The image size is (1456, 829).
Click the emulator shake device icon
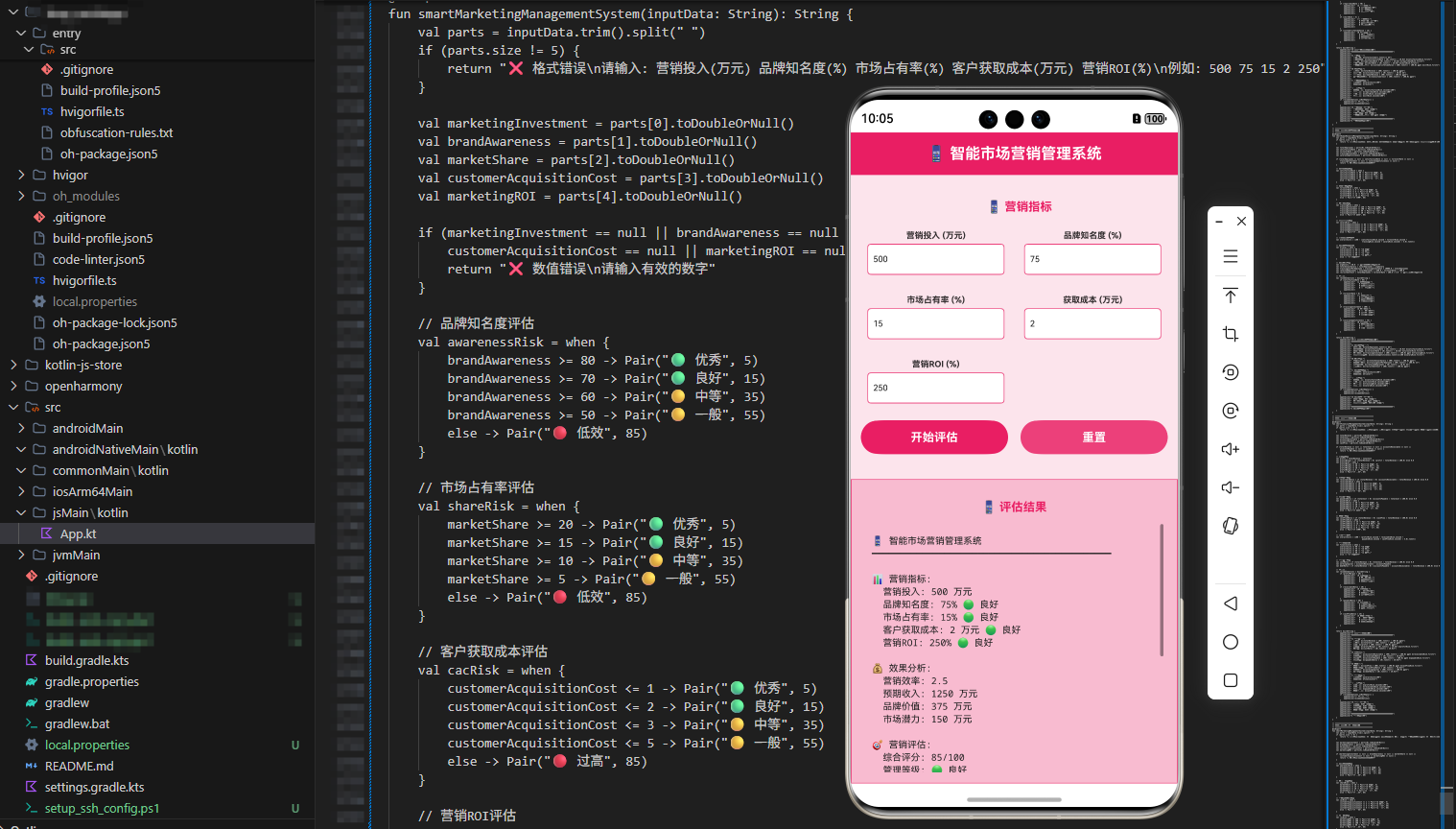1231,526
